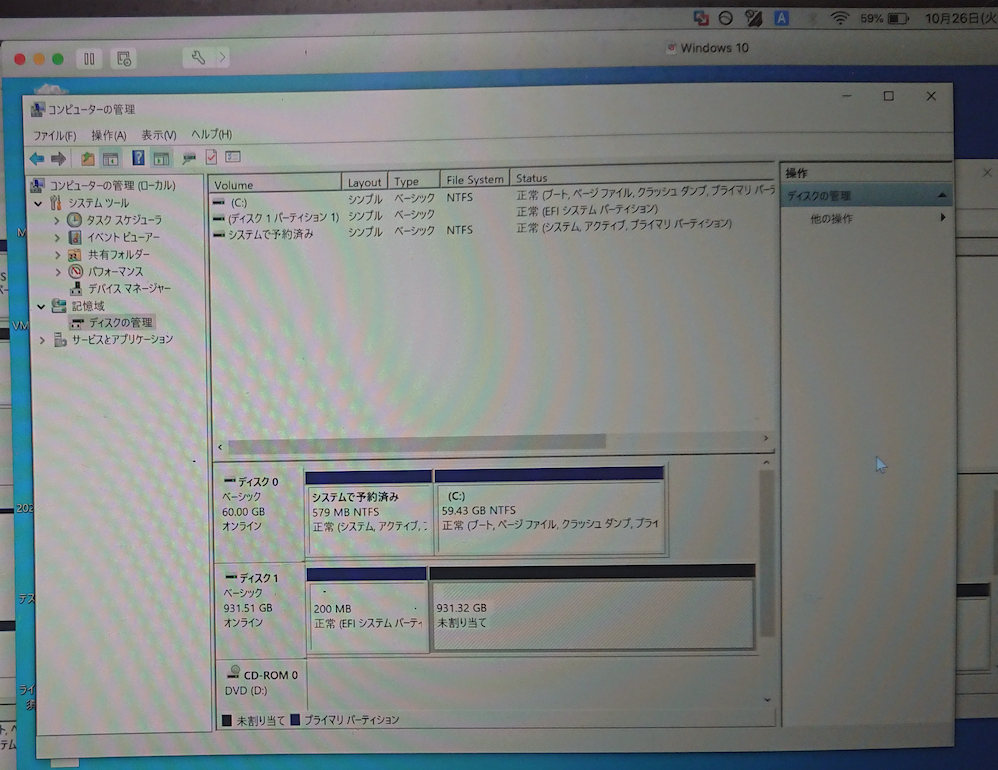Select ディスクの管理 in the tree

(120, 323)
